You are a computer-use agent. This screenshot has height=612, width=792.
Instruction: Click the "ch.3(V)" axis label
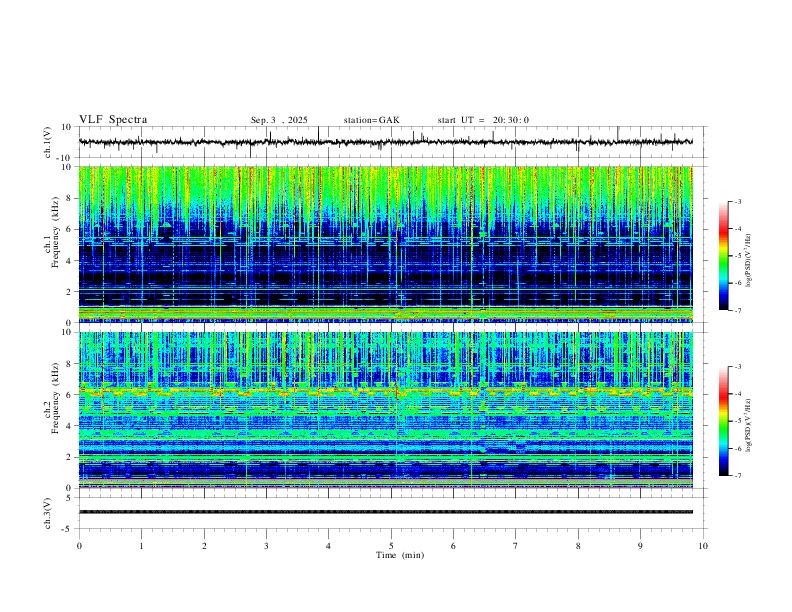pos(48,513)
